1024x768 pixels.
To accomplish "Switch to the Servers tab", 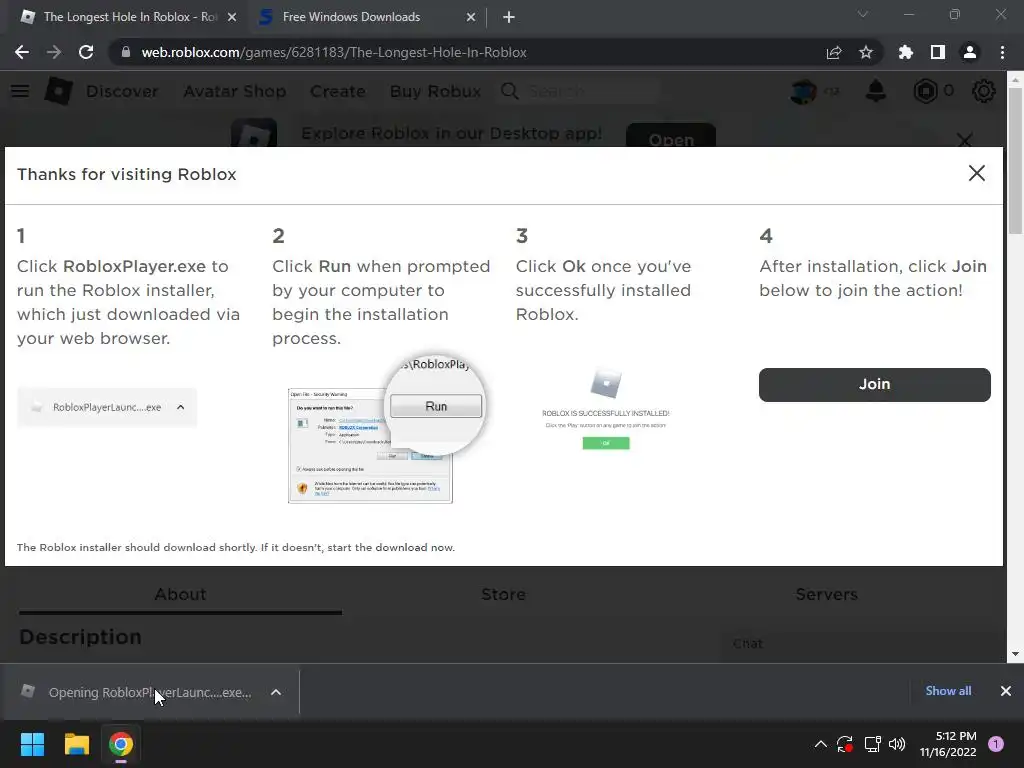I will pos(826,595).
